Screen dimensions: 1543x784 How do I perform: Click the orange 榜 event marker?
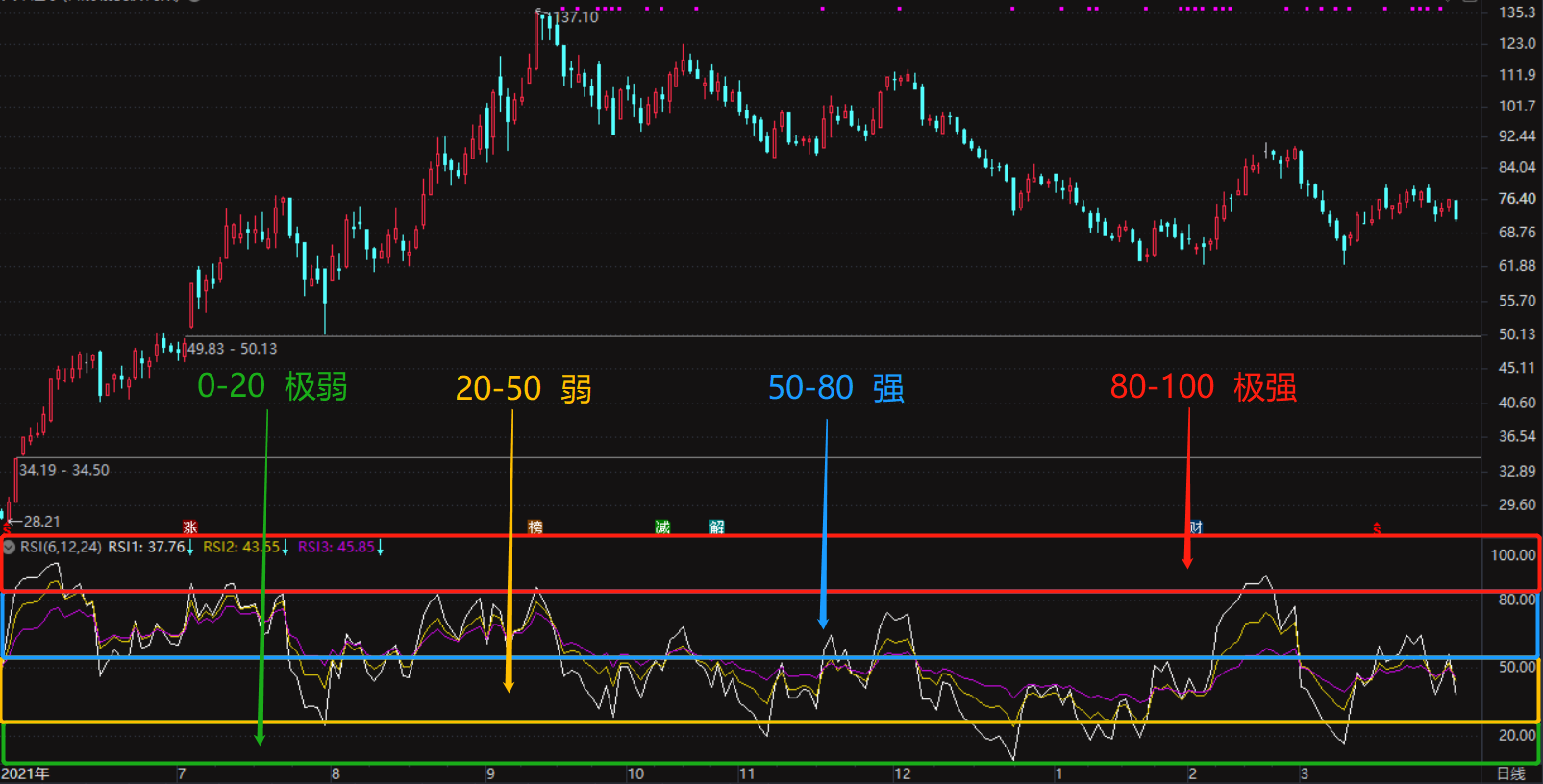pos(535,527)
